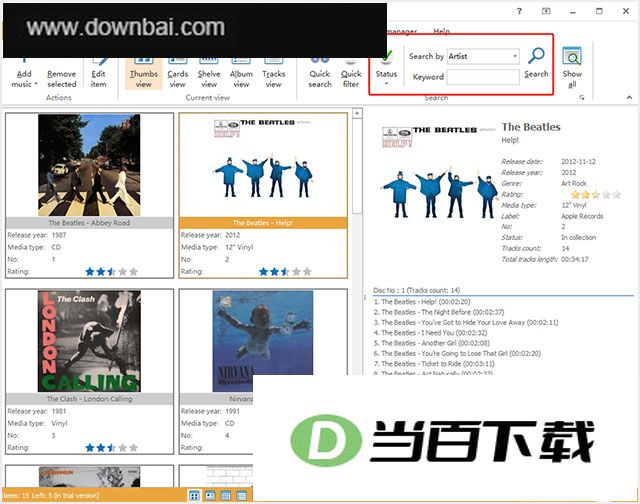This screenshot has height=504, width=640.
Task: Select the Abbey Road album cover
Action: click(x=89, y=165)
